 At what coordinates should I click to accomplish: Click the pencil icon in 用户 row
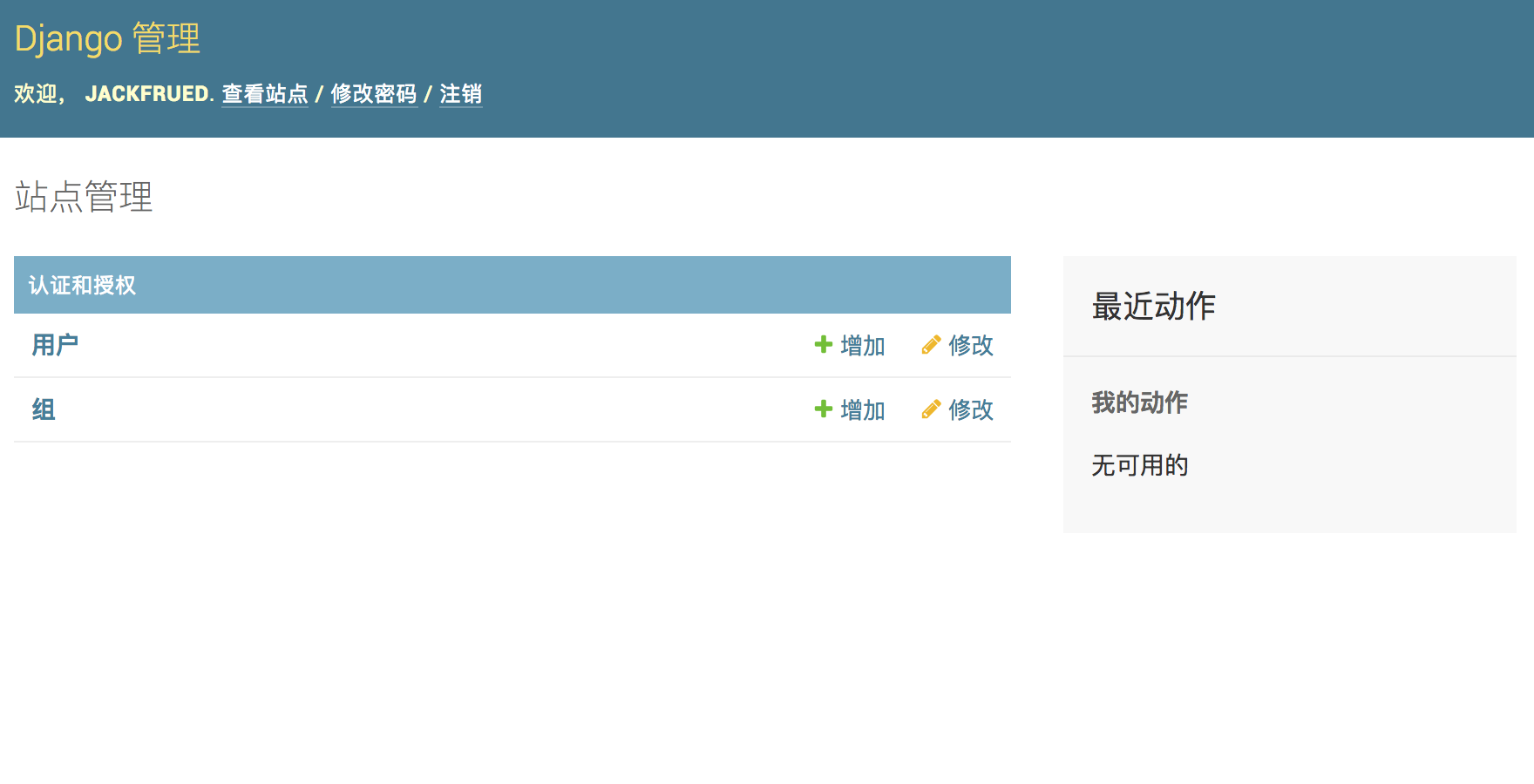click(931, 345)
